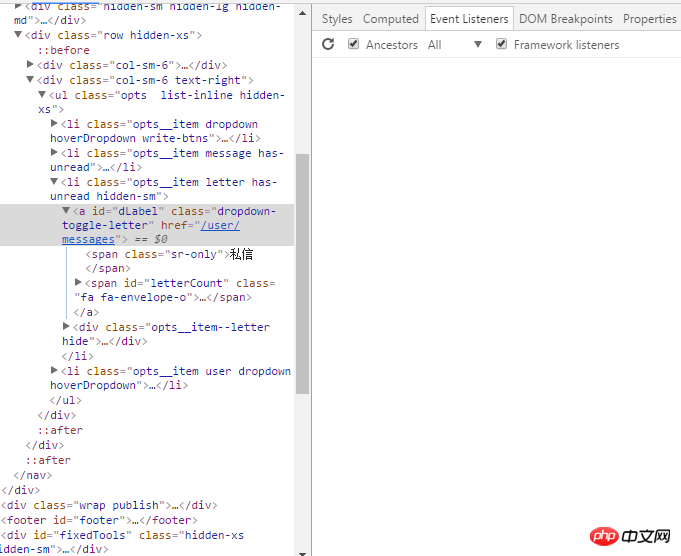Open the Properties tab

click(649, 19)
